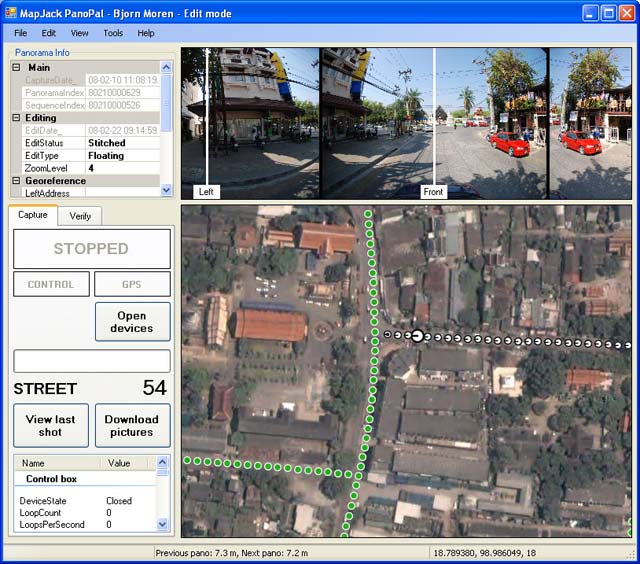Switch to the Verify tab
Screen dimensions: 640x564
point(80,216)
